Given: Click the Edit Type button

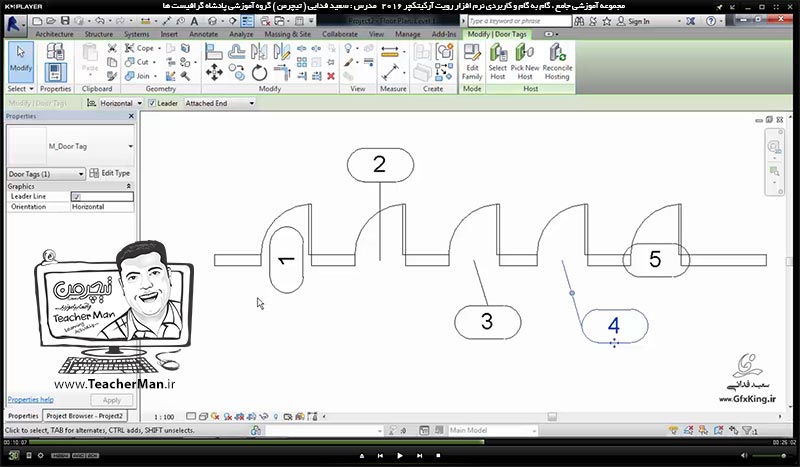Looking at the screenshot, I should (x=110, y=174).
